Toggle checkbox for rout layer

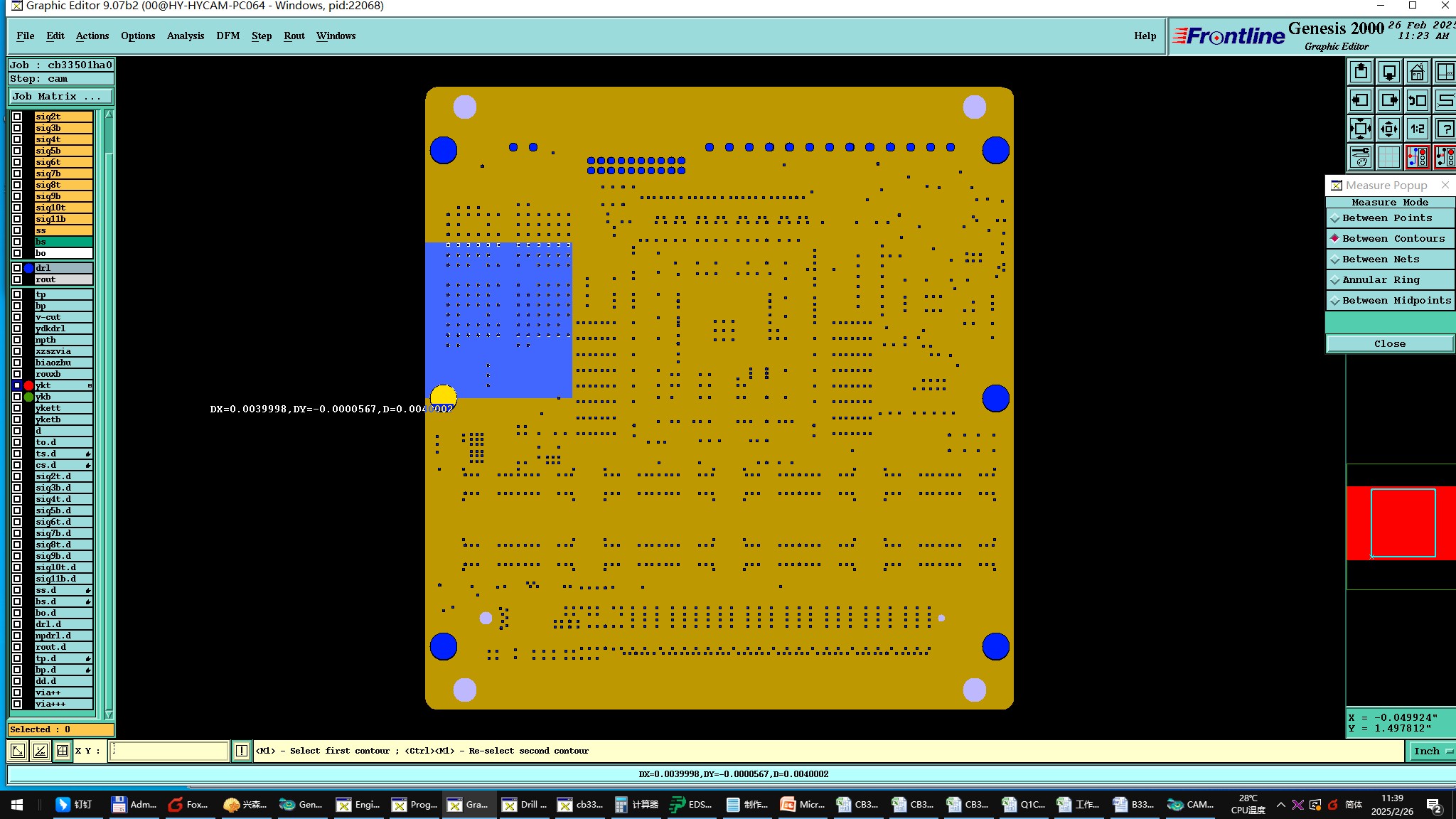[x=17, y=279]
